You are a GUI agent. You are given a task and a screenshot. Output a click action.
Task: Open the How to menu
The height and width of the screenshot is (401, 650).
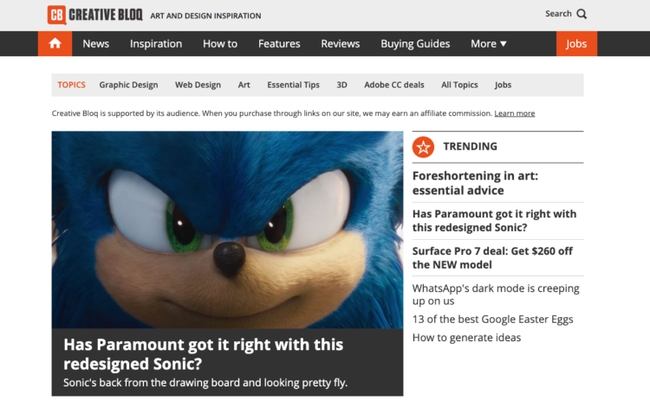(220, 44)
